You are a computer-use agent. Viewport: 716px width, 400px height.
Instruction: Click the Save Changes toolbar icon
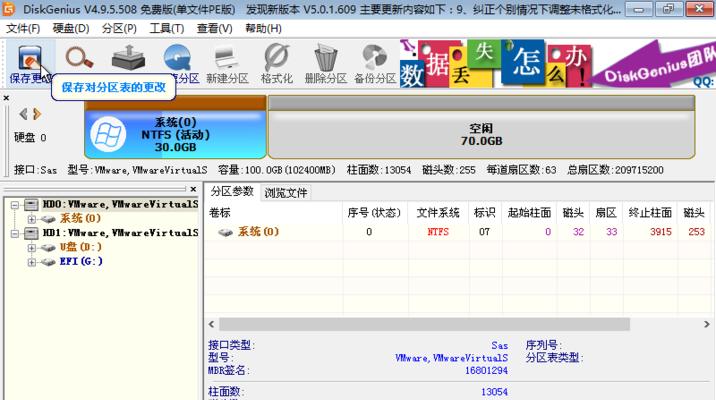[x=30, y=58]
